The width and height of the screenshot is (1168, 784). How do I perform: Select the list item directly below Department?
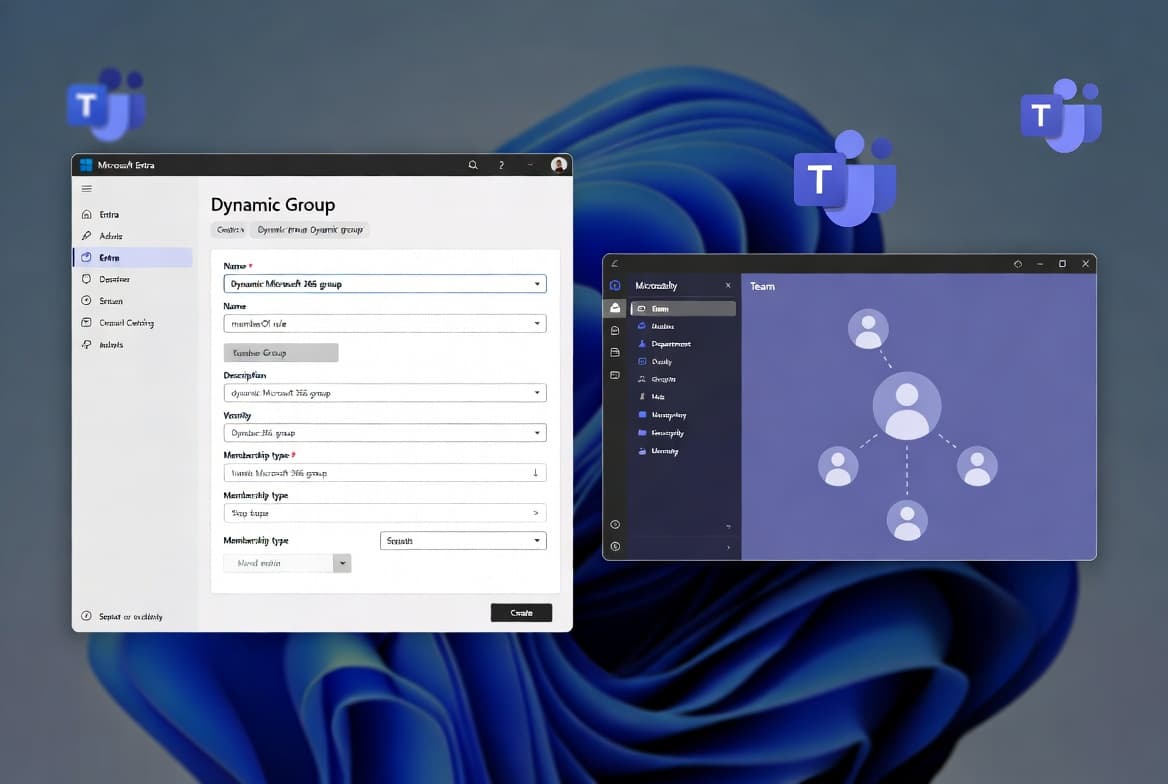pos(683,361)
